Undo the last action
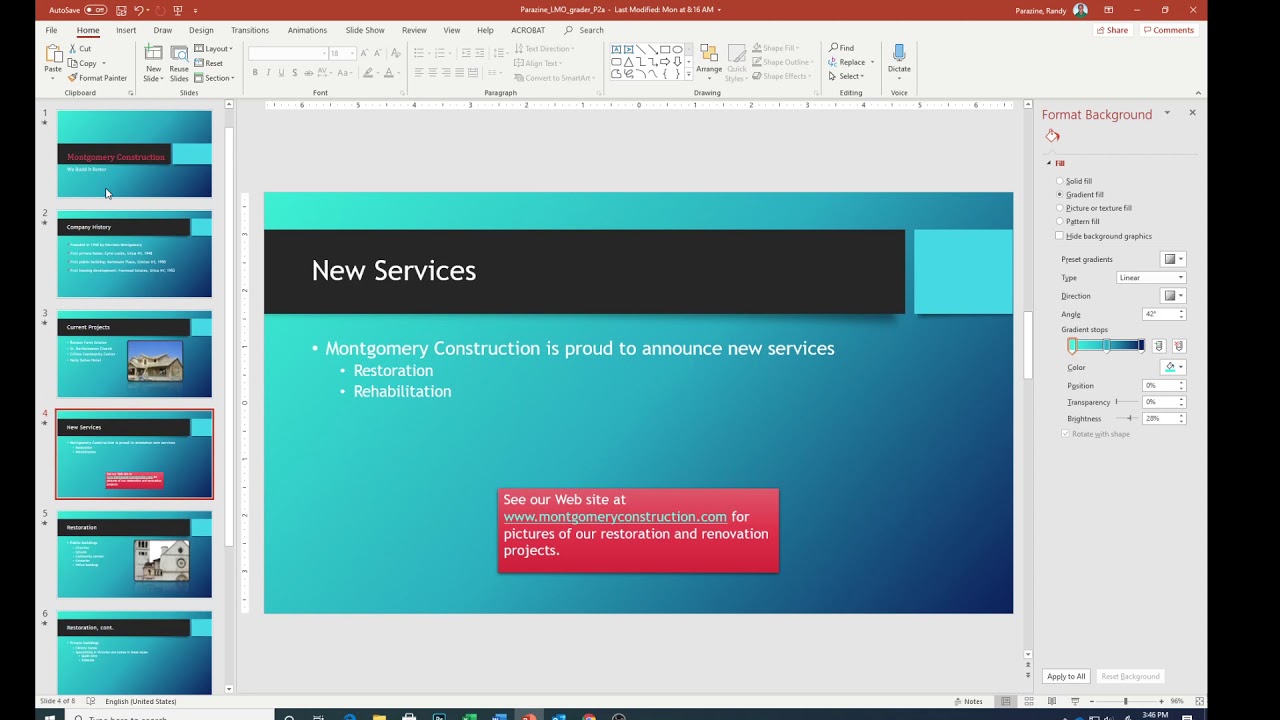This screenshot has width=1280, height=720. pyautogui.click(x=139, y=10)
